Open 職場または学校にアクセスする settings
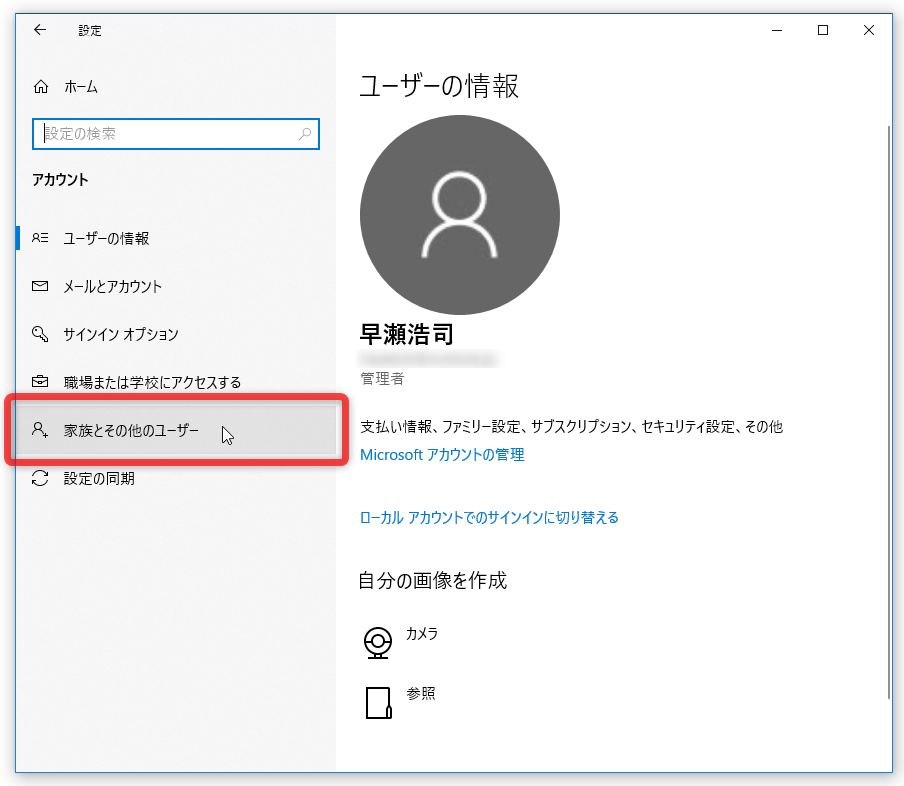 coord(176,382)
